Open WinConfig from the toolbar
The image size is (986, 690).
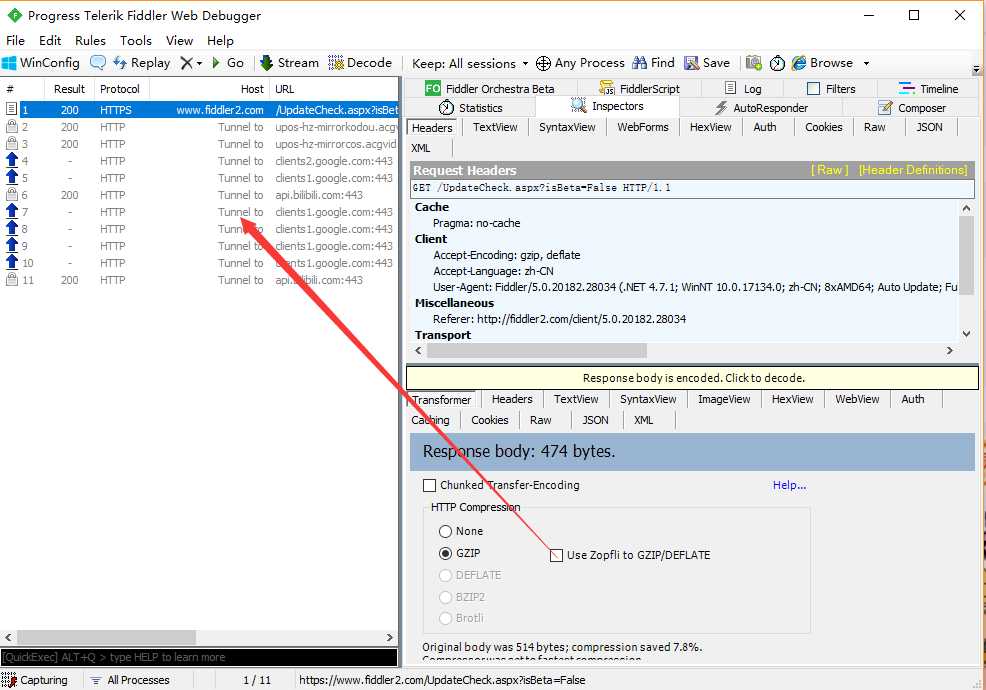41,63
